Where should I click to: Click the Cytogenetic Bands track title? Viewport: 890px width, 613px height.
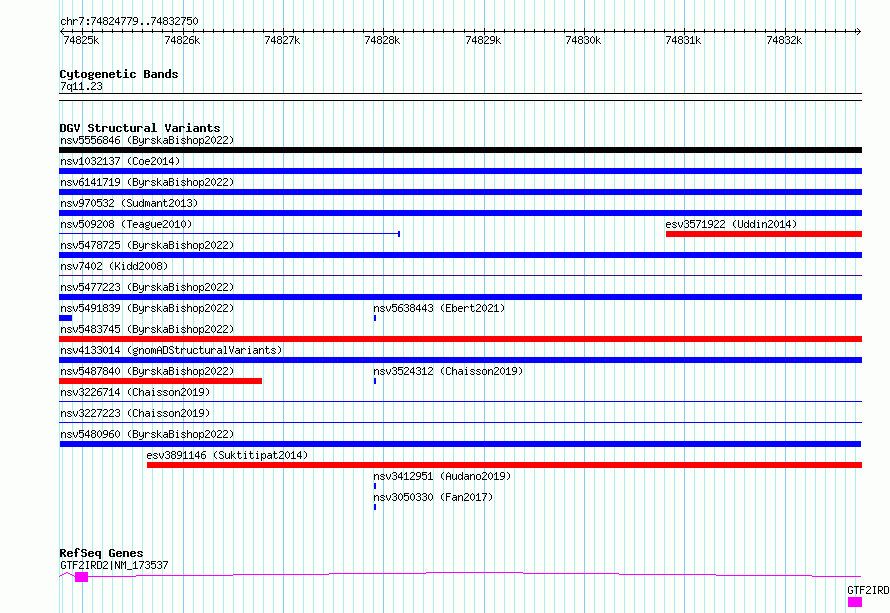tap(119, 74)
